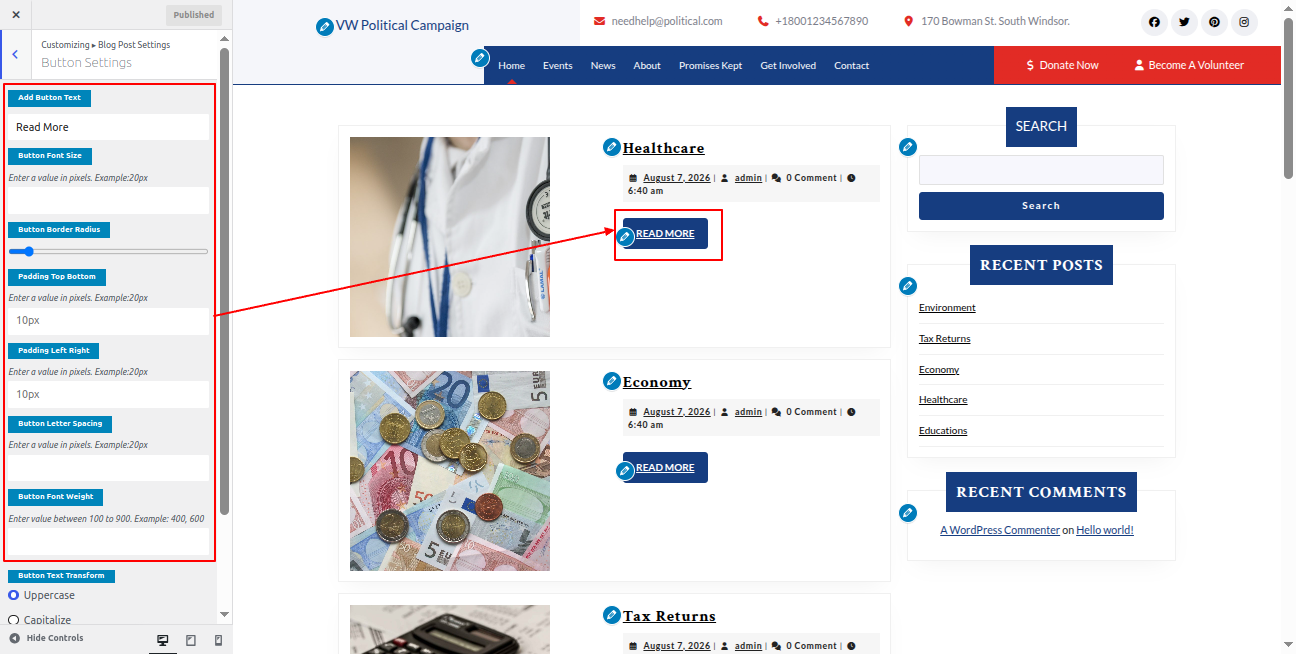The height and width of the screenshot is (654, 1296).
Task: Close the Customizer with the X icon
Action: pos(15,15)
